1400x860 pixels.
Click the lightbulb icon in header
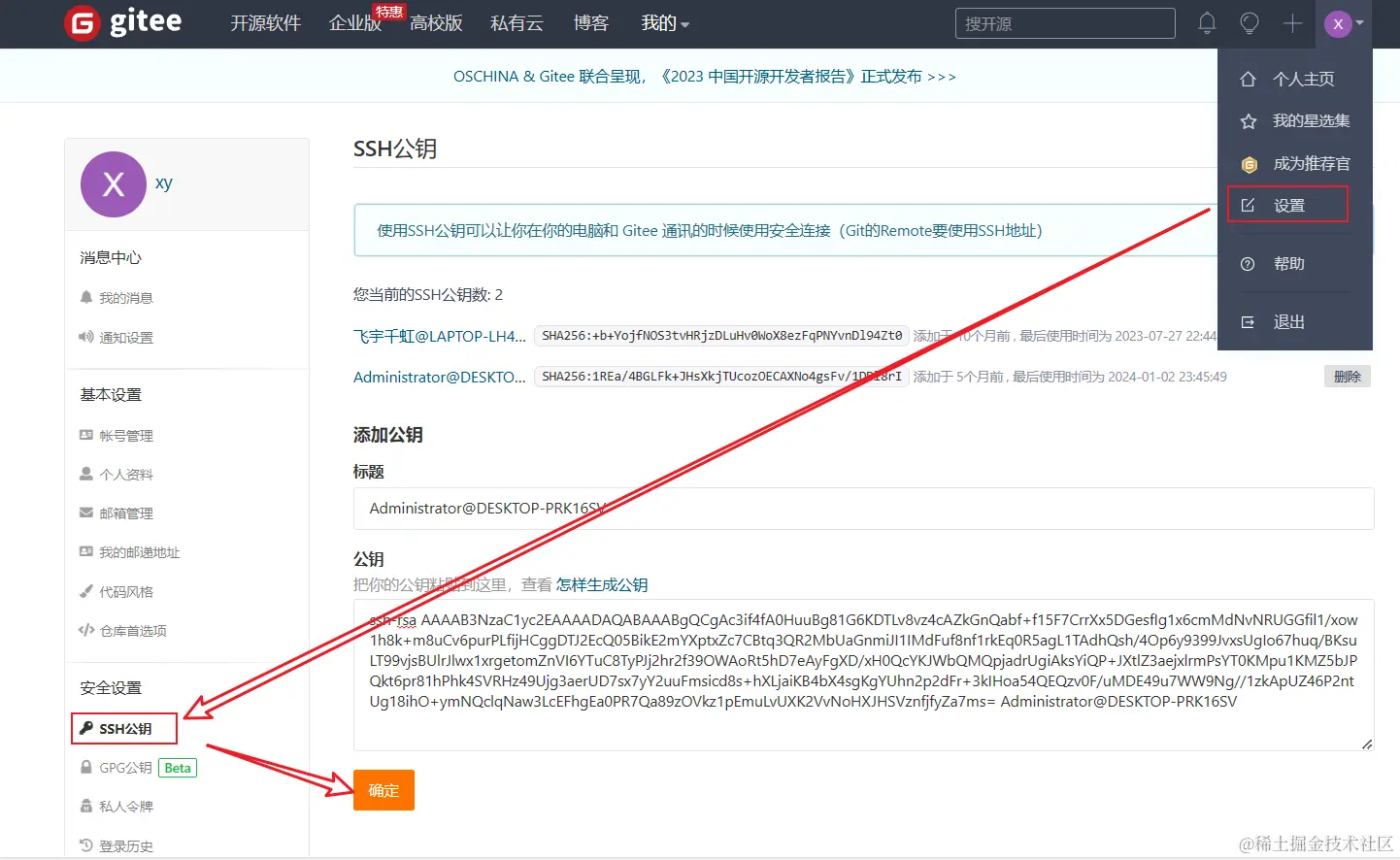click(1250, 23)
